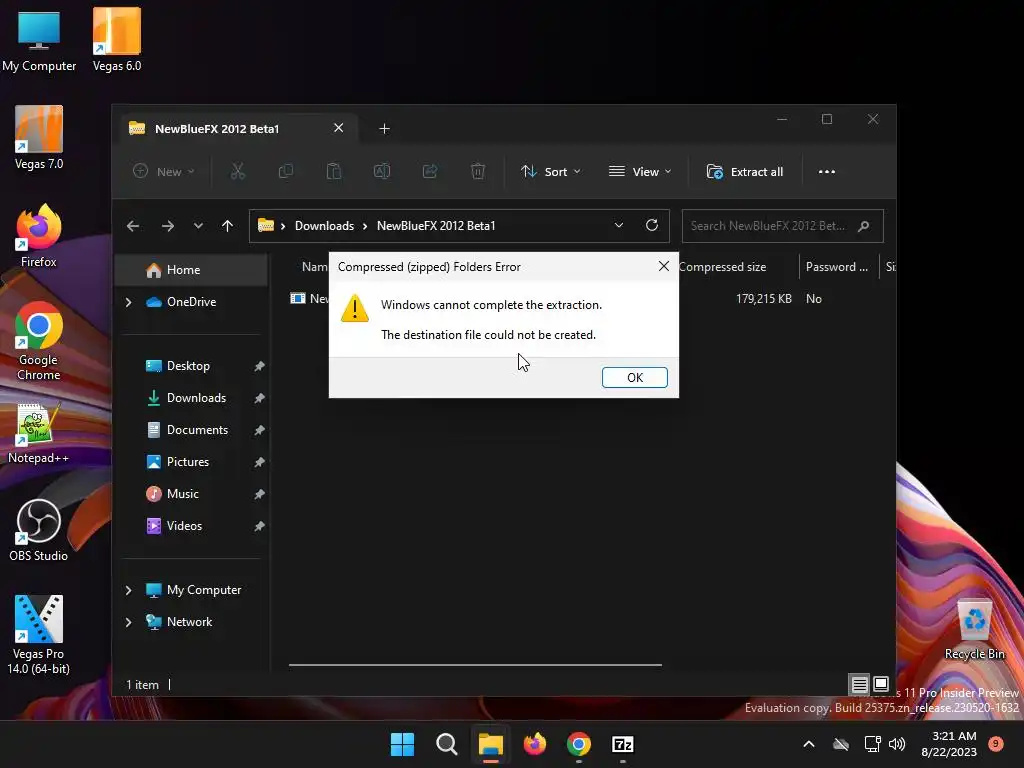1024x768 pixels.
Task: Click NewBlueFX 2012 Beta1 breadcrumb segment
Action: coord(436,226)
